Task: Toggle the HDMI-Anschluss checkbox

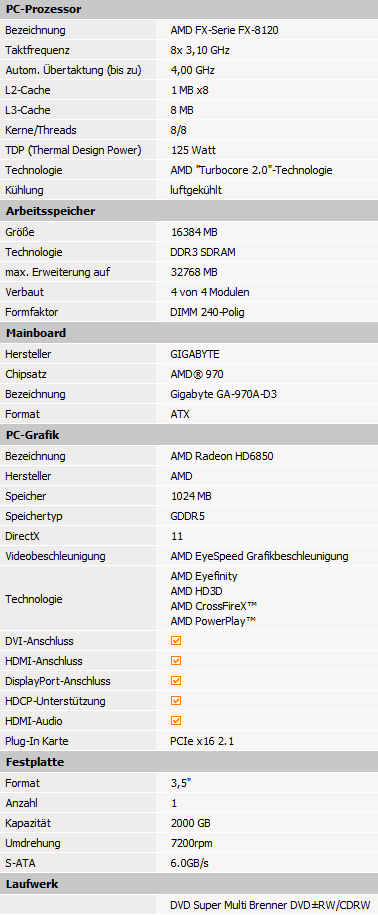Action: pos(176,661)
